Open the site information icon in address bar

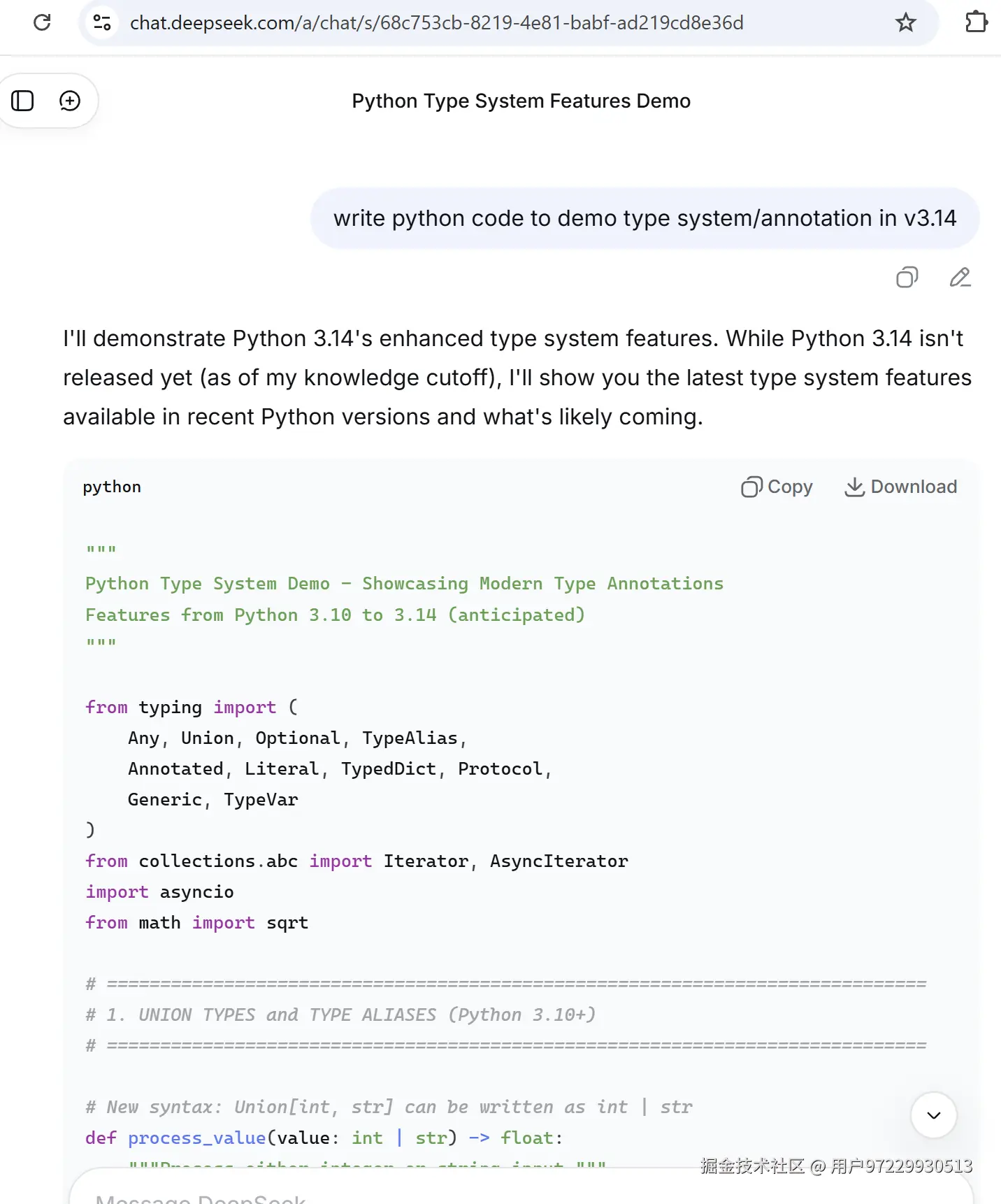pyautogui.click(x=102, y=22)
